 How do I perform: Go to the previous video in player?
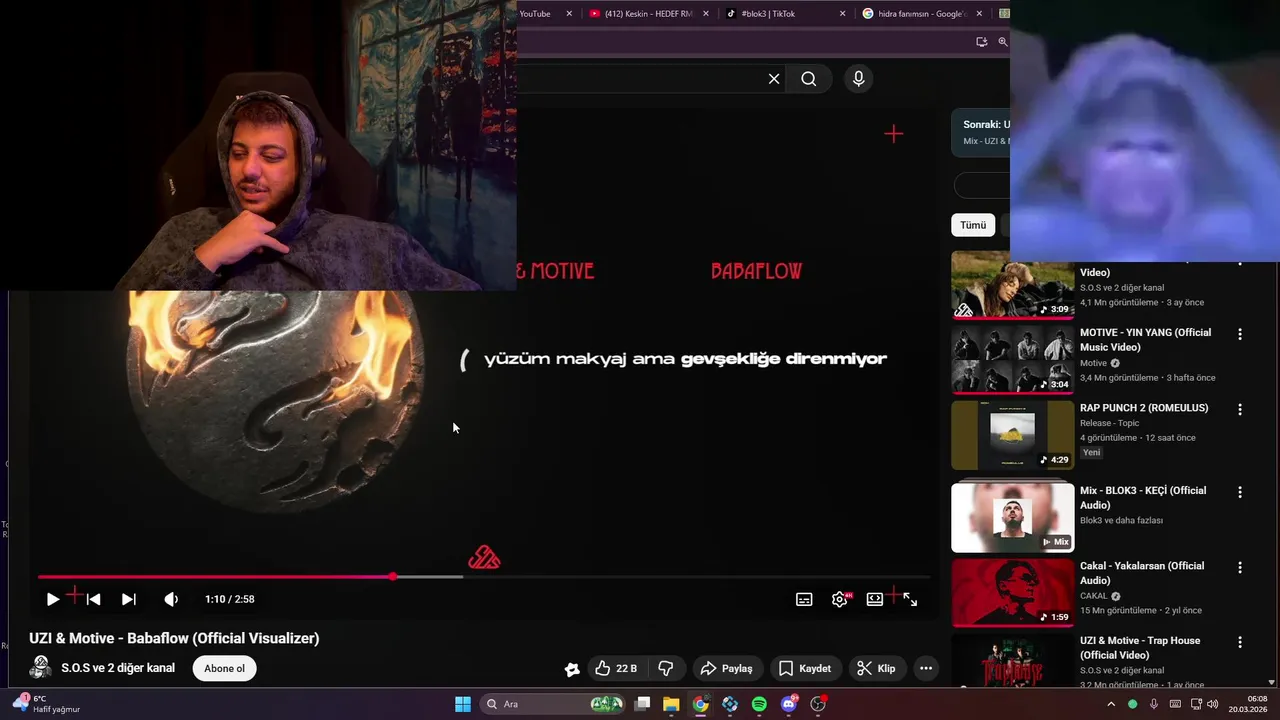(93, 599)
